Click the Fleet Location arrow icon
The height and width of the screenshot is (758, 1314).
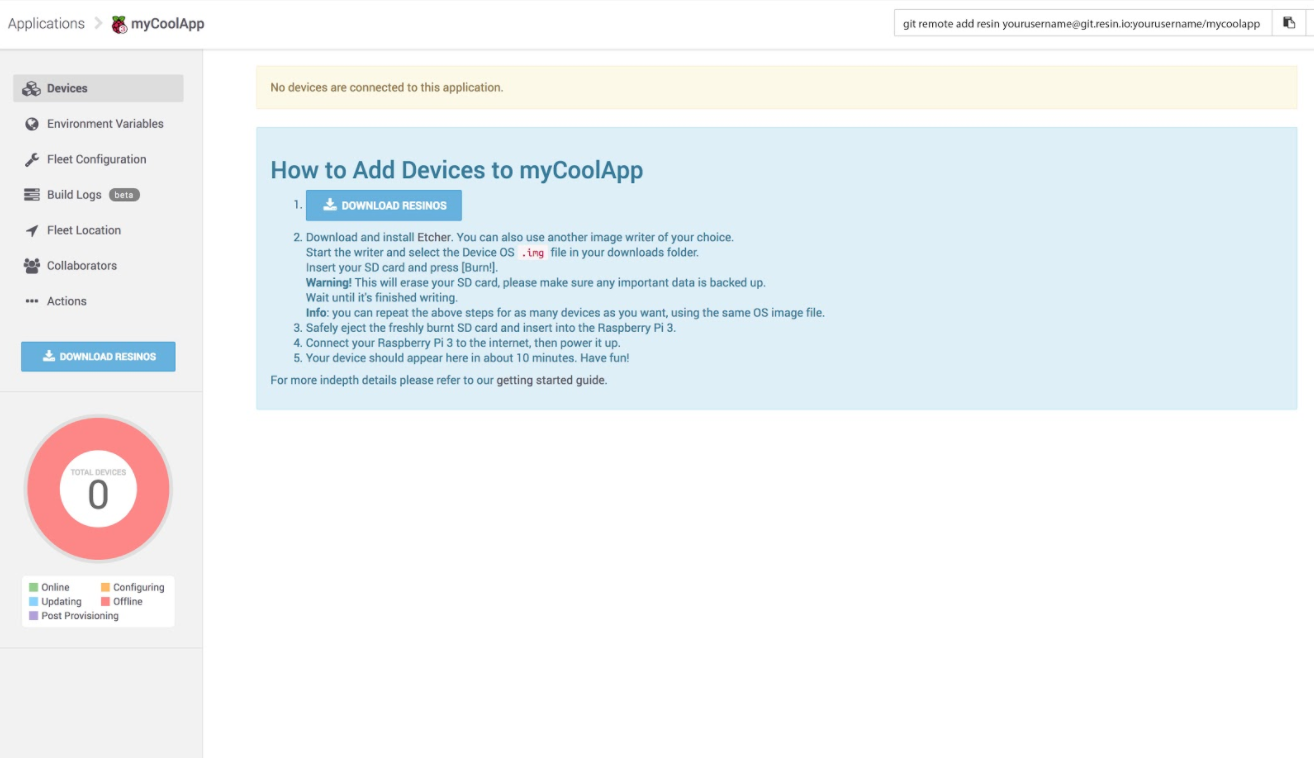click(31, 231)
